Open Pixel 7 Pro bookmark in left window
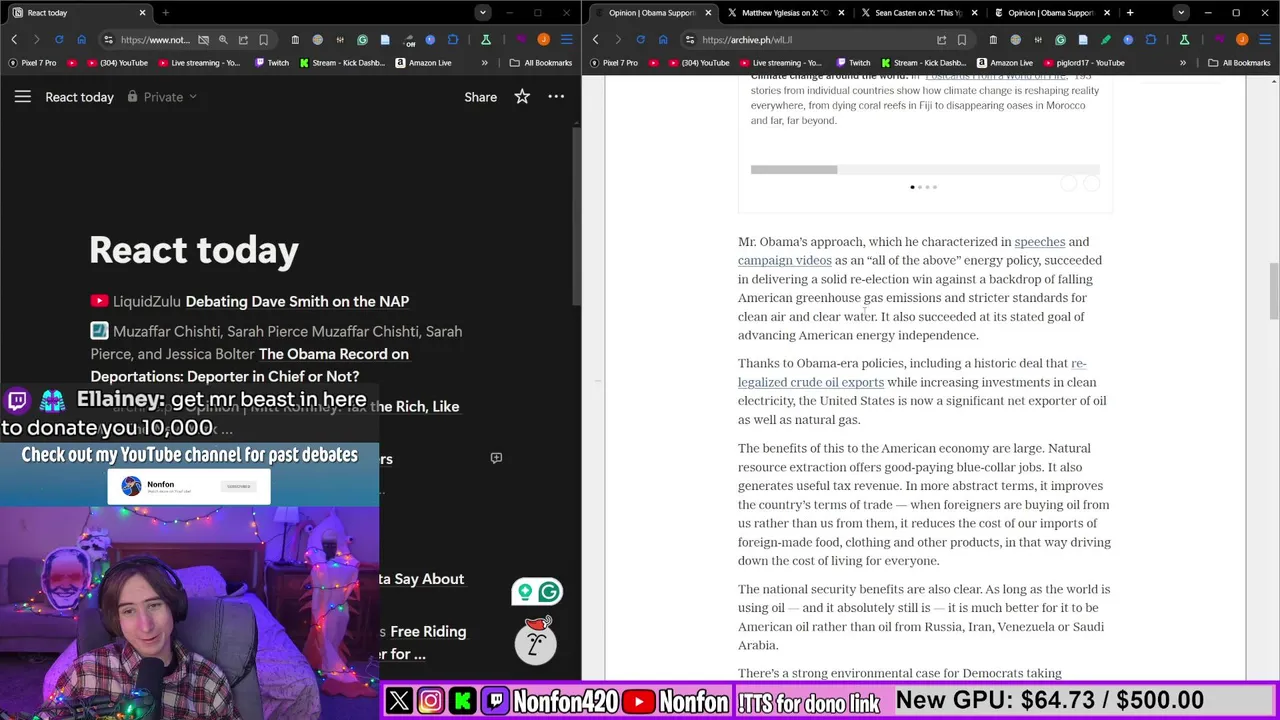Viewport: 1280px width, 720px height. 32,62
